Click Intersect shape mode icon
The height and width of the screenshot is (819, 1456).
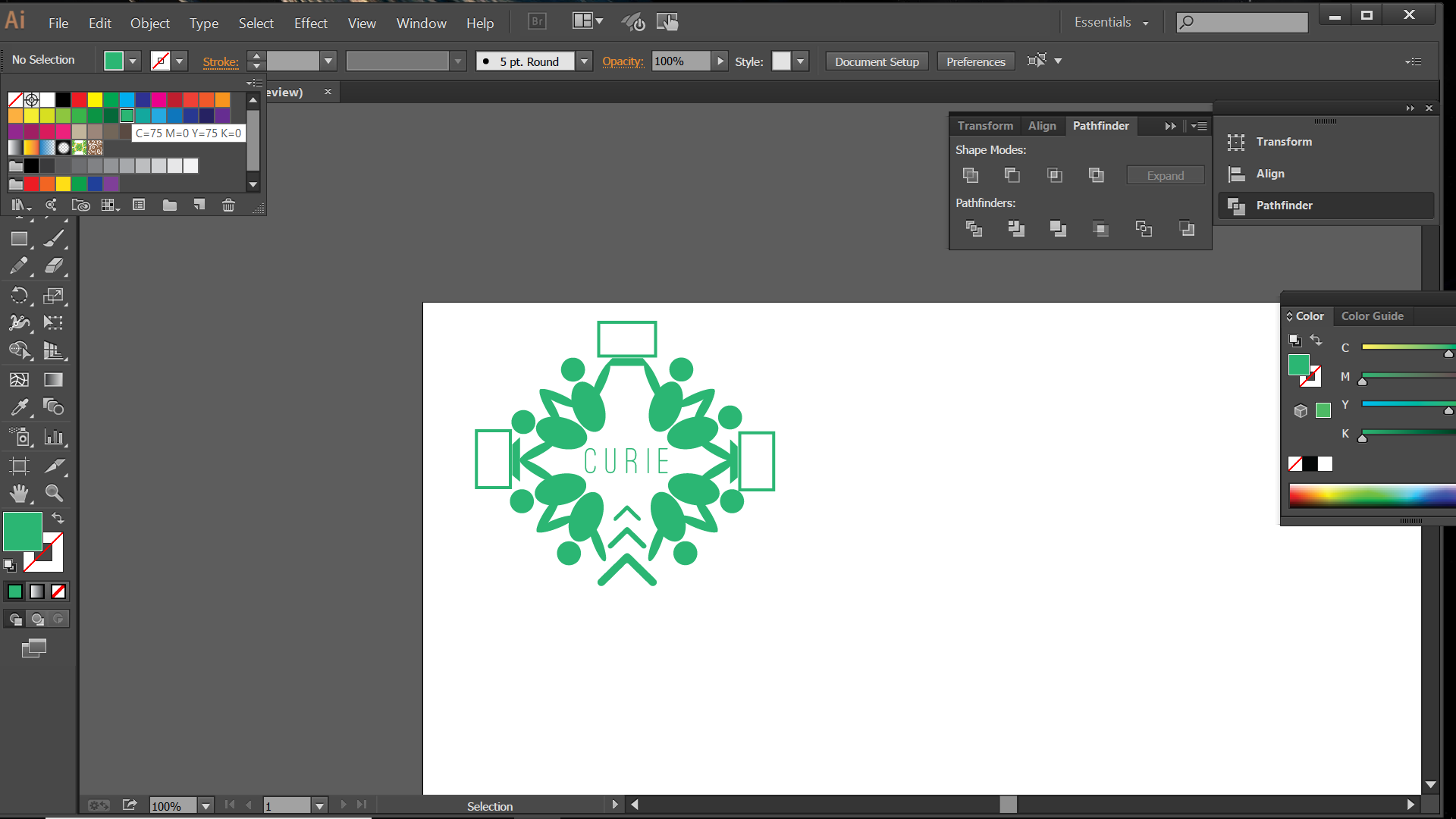click(1055, 175)
